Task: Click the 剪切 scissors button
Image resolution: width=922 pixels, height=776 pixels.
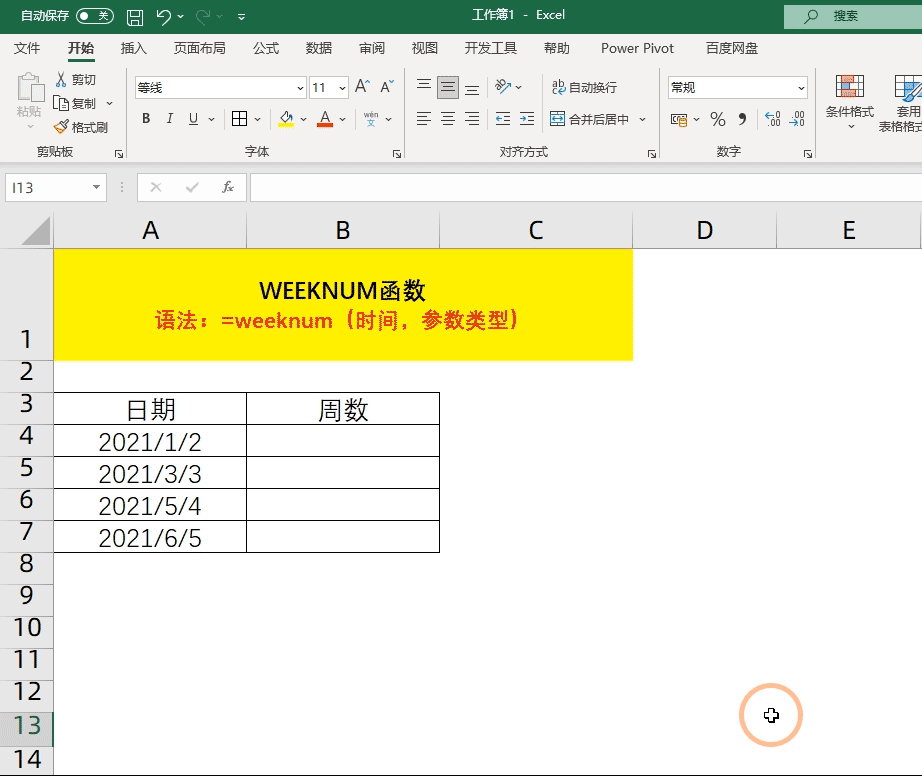Action: [76, 79]
